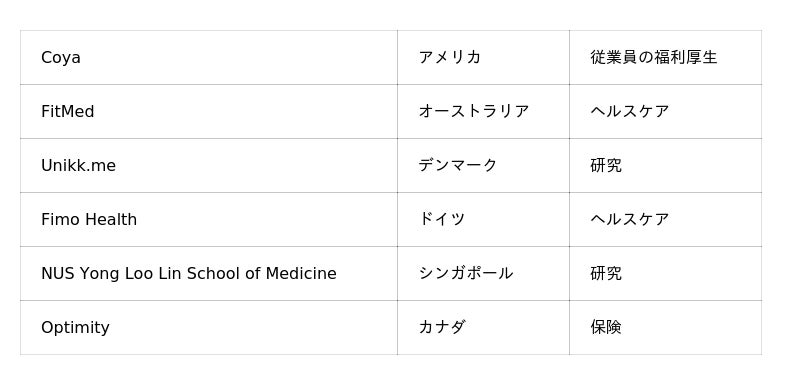
Task: Click the デンマーク country cell
Action: (483, 166)
